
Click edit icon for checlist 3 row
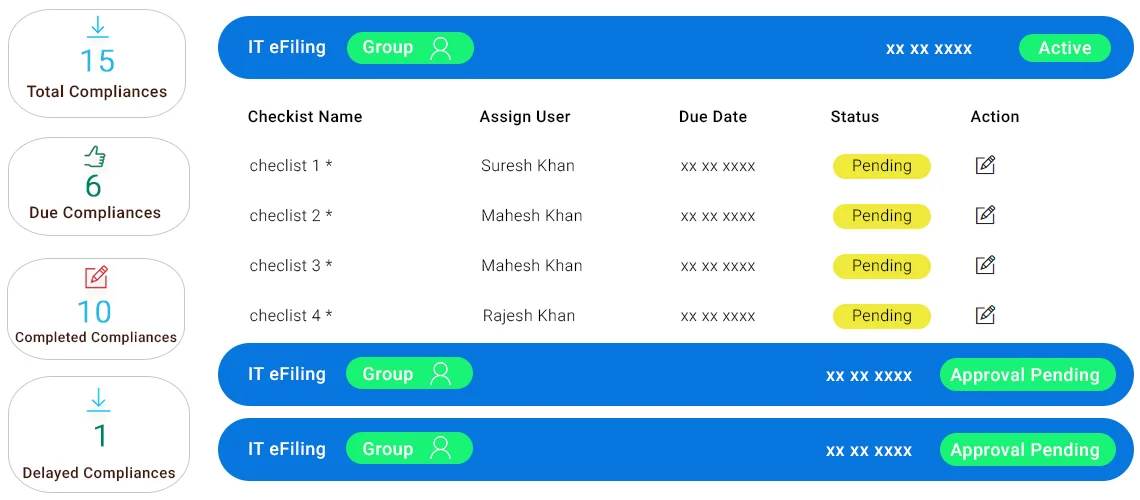985,265
